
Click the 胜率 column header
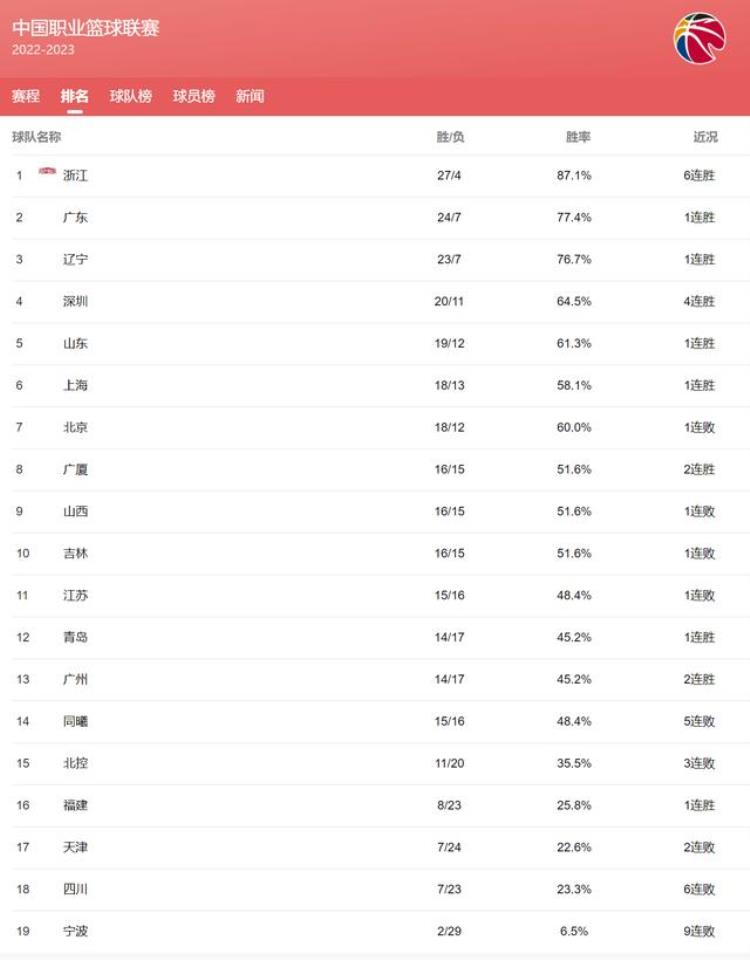(x=578, y=137)
